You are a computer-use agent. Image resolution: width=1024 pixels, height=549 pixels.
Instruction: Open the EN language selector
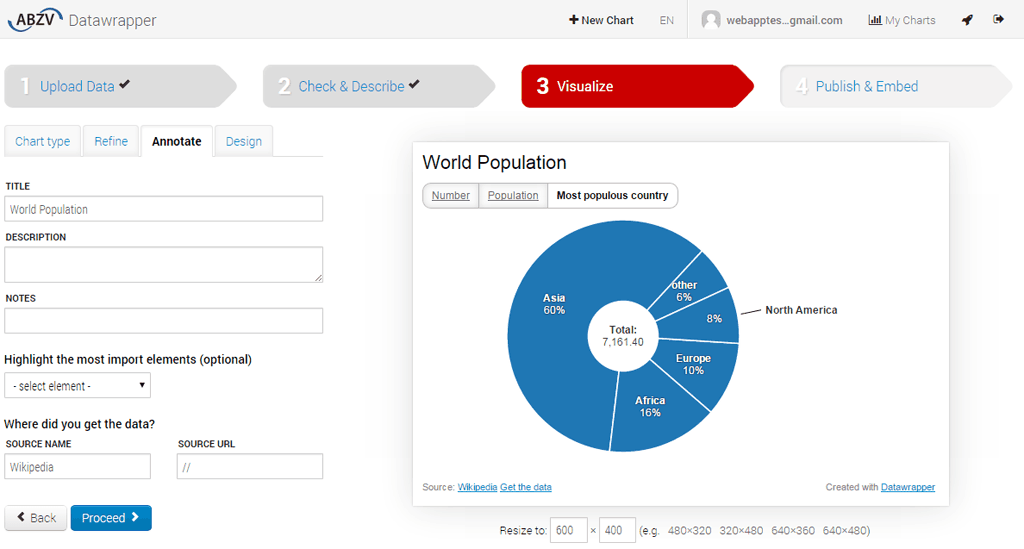point(666,20)
